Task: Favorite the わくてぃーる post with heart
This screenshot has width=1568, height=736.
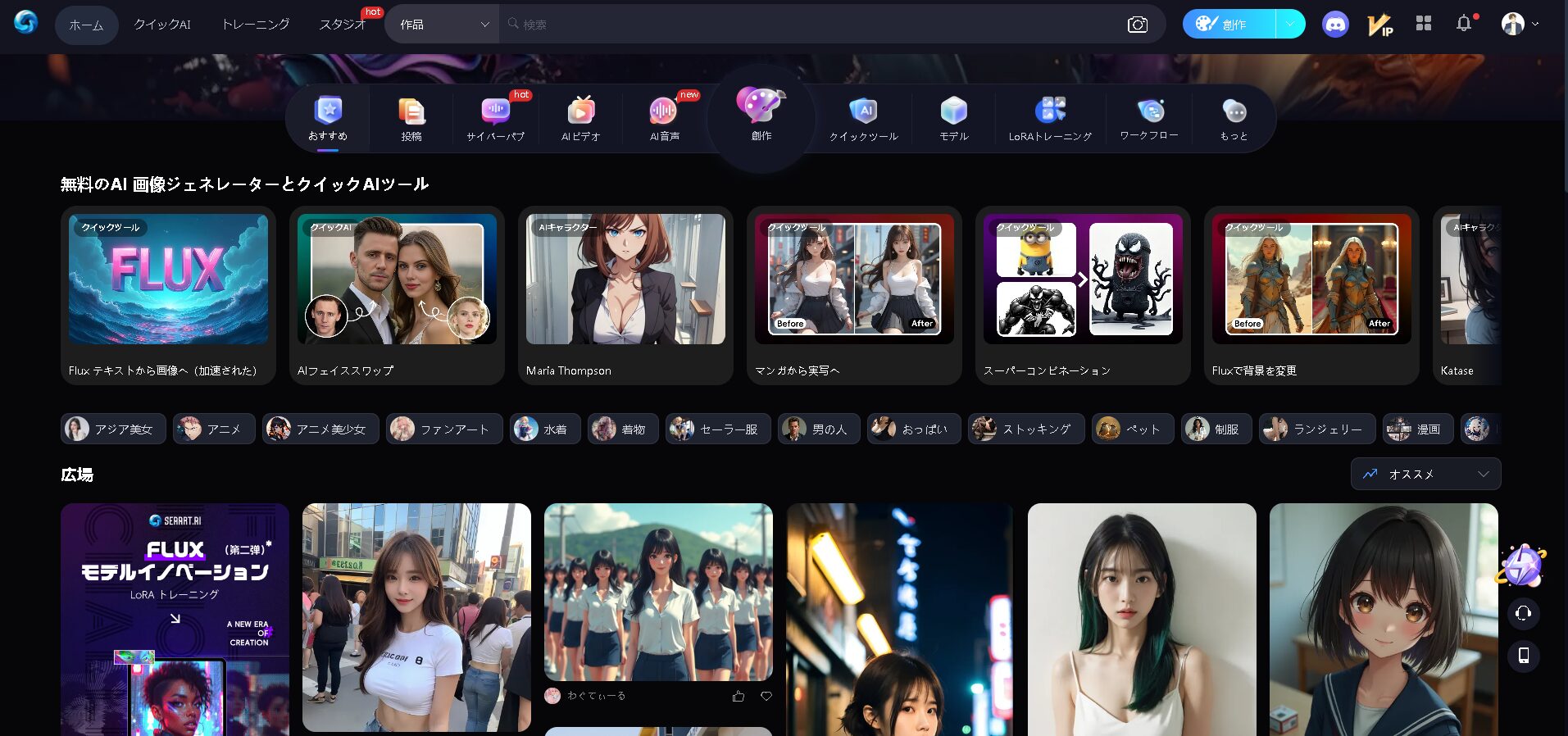Action: (766, 696)
